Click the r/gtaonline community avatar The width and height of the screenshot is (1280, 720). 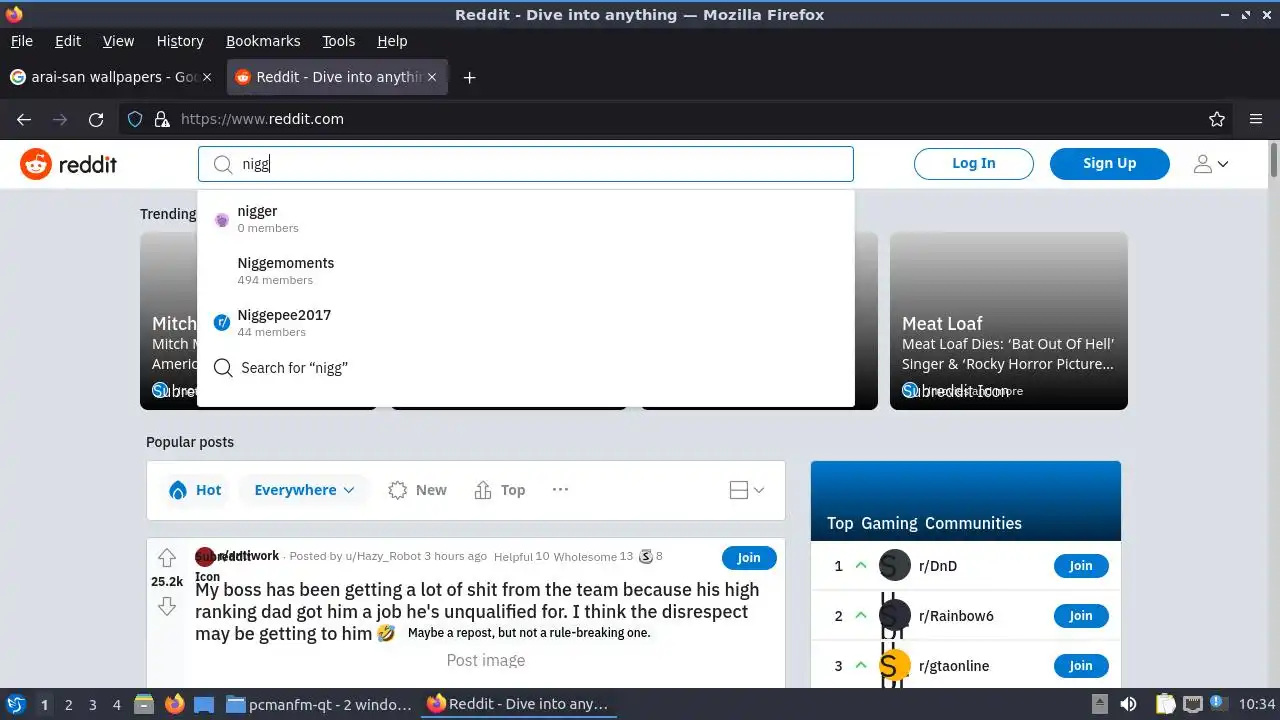tap(895, 666)
